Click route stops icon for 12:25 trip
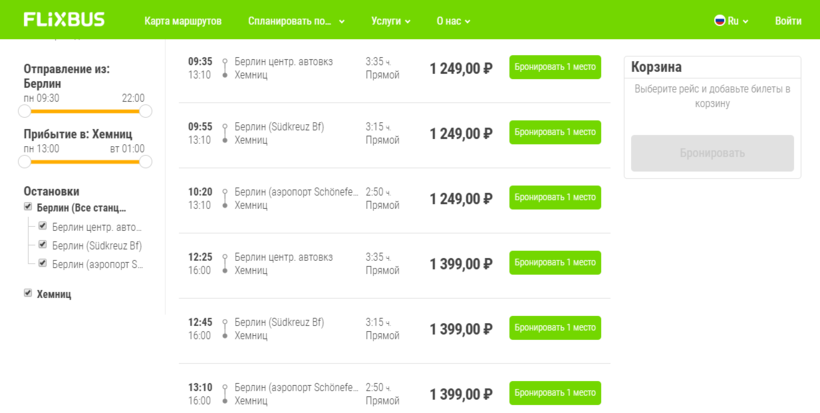820x413 pixels. 225,263
